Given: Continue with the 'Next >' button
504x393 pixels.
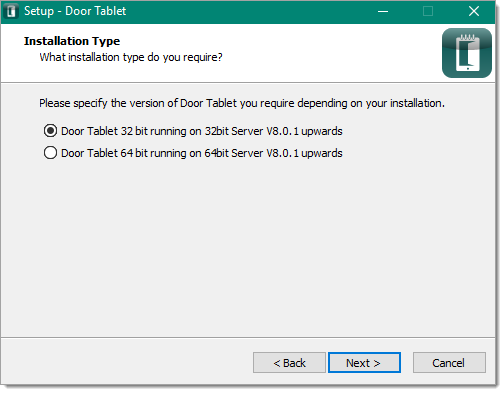Looking at the screenshot, I should click(364, 363).
